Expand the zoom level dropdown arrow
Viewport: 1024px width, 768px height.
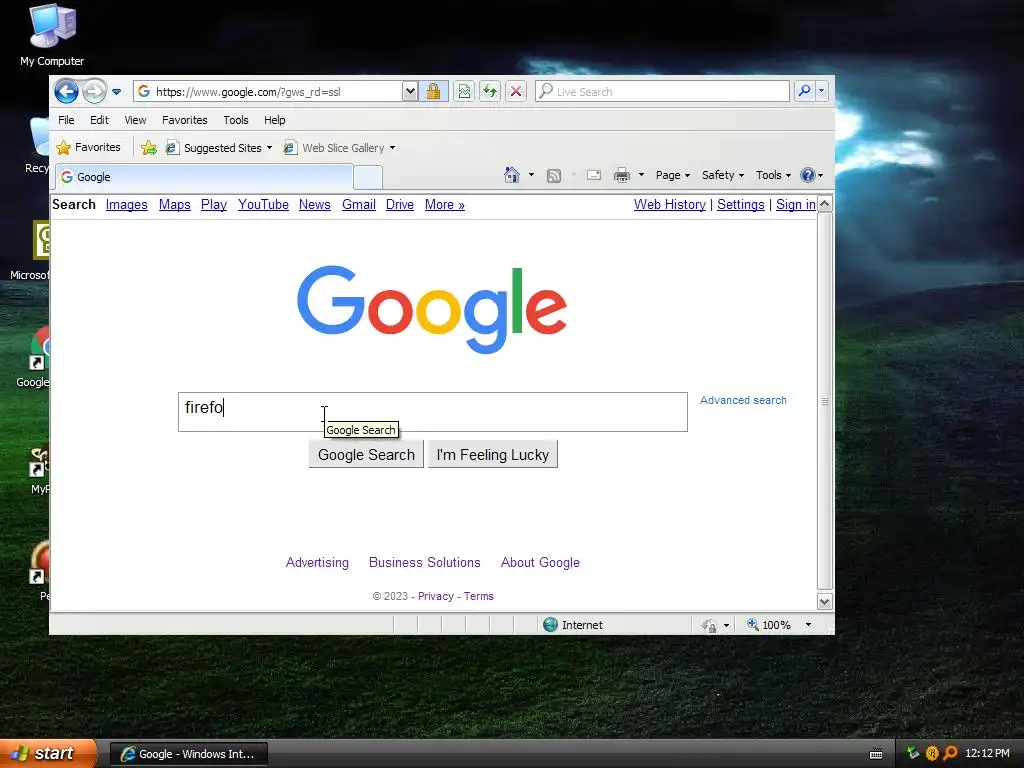(x=808, y=625)
